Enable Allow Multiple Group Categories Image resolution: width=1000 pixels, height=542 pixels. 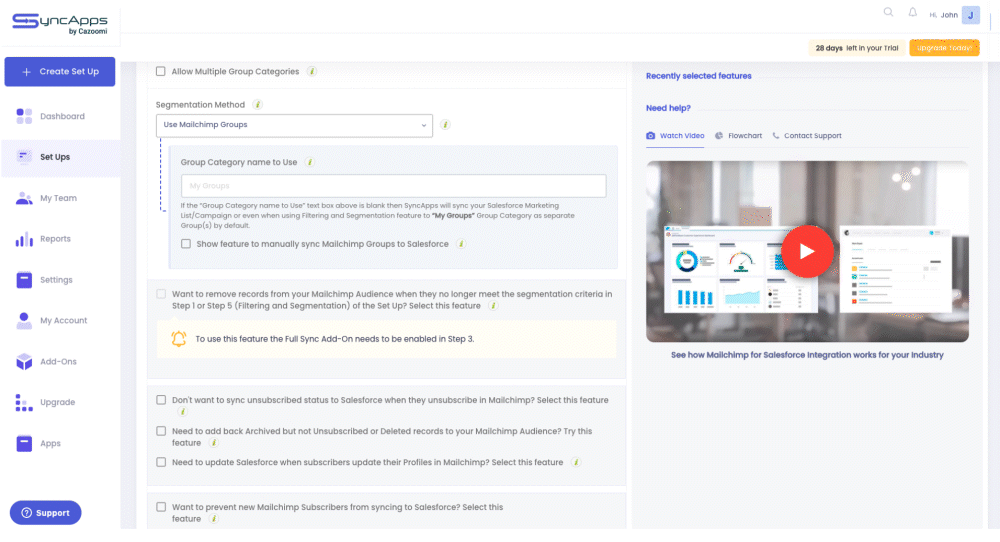[x=161, y=71]
